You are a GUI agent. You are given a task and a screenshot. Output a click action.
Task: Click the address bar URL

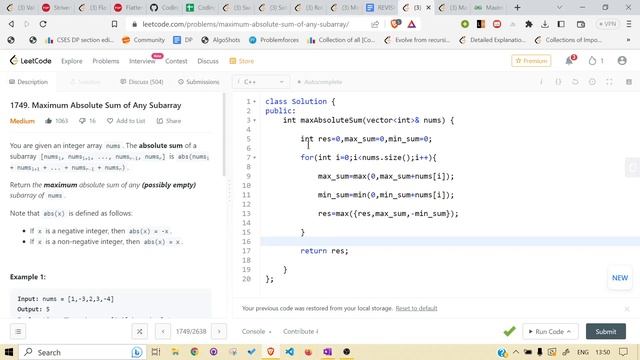click(x=245, y=24)
